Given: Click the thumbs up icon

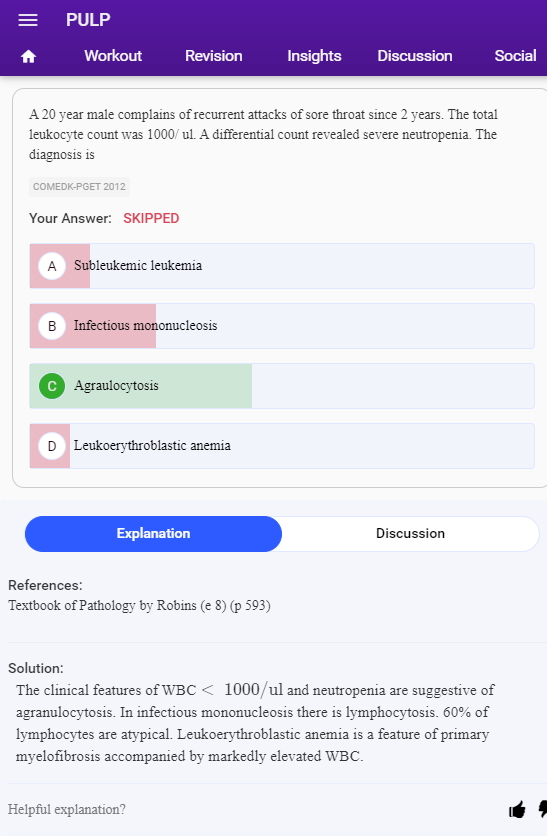Looking at the screenshot, I should (517, 809).
